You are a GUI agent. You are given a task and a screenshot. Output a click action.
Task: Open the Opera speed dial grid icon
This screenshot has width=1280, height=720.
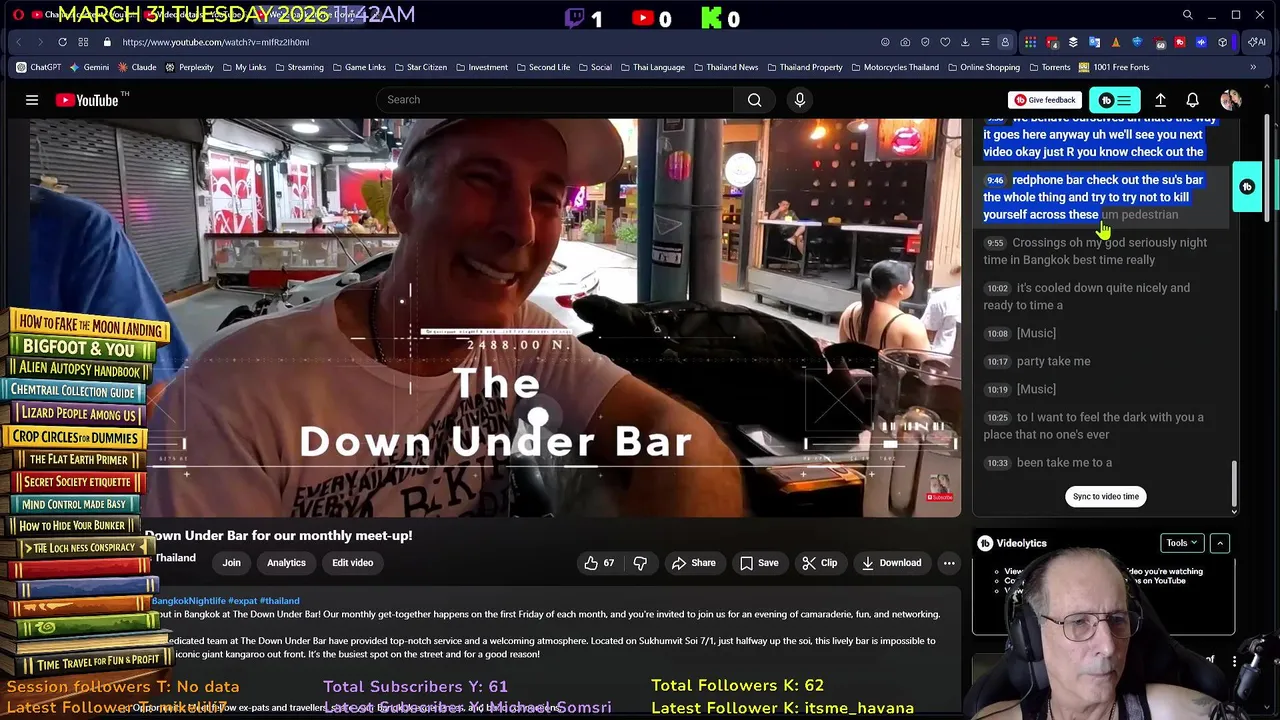[x=82, y=42]
